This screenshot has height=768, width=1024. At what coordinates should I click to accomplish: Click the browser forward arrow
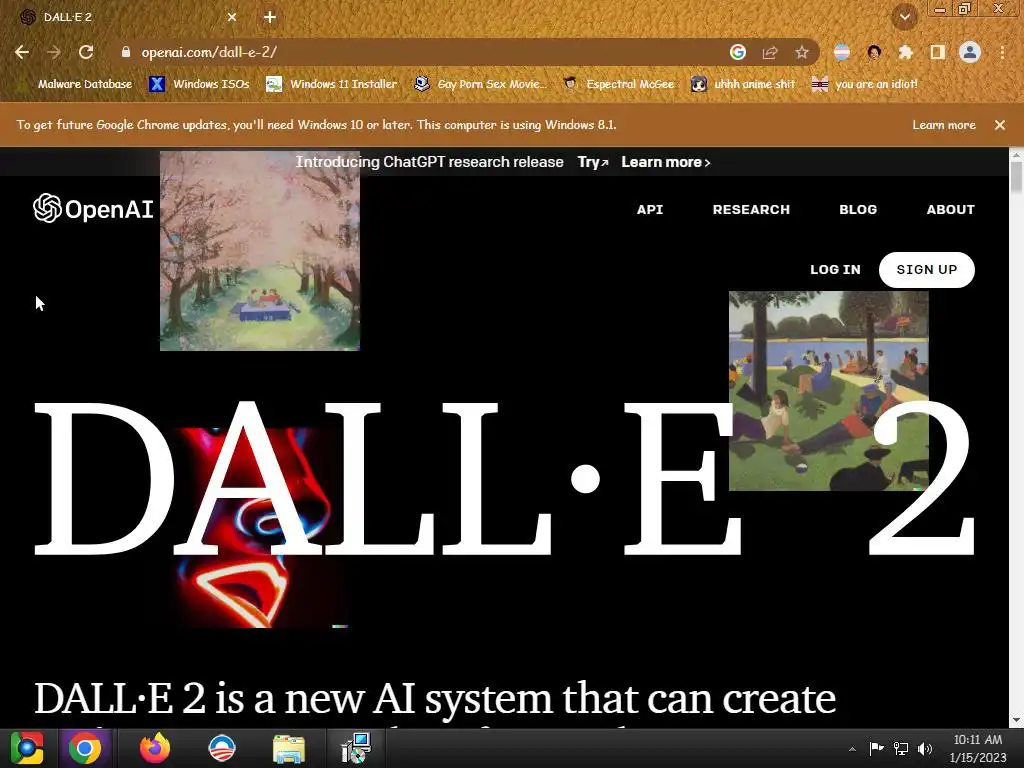[54, 52]
